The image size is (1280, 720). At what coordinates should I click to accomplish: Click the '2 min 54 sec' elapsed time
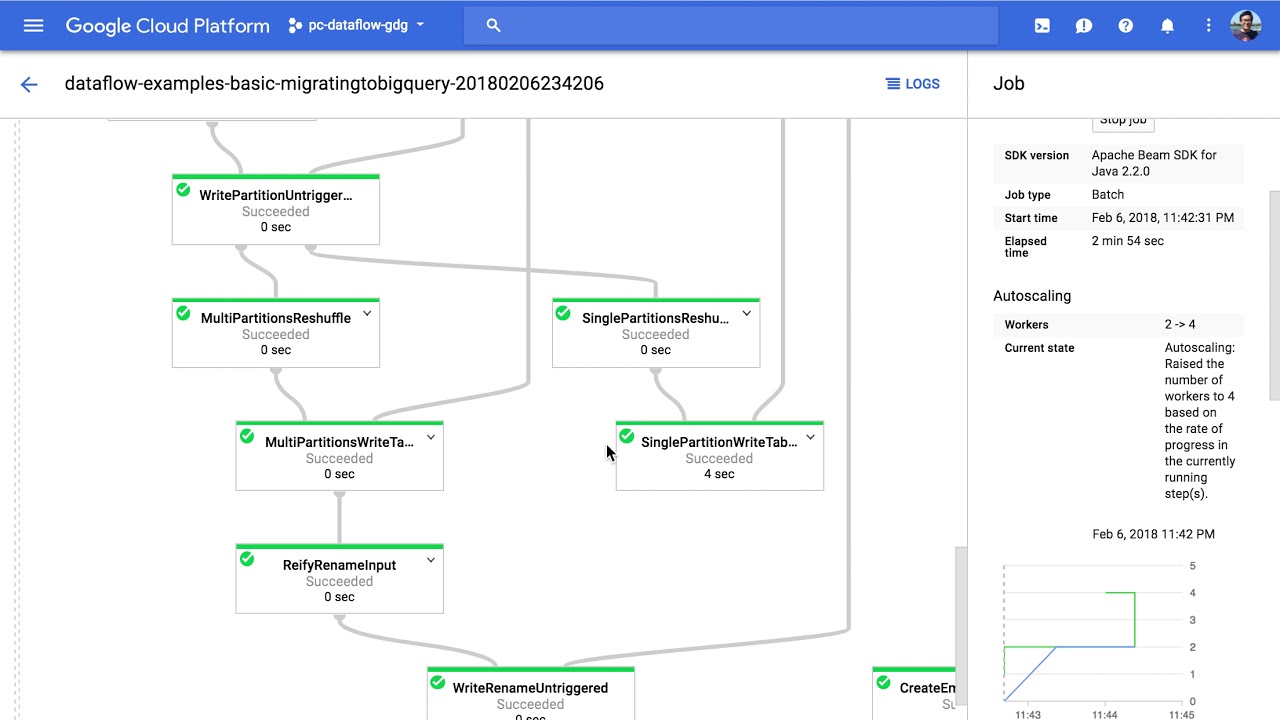tap(1128, 241)
